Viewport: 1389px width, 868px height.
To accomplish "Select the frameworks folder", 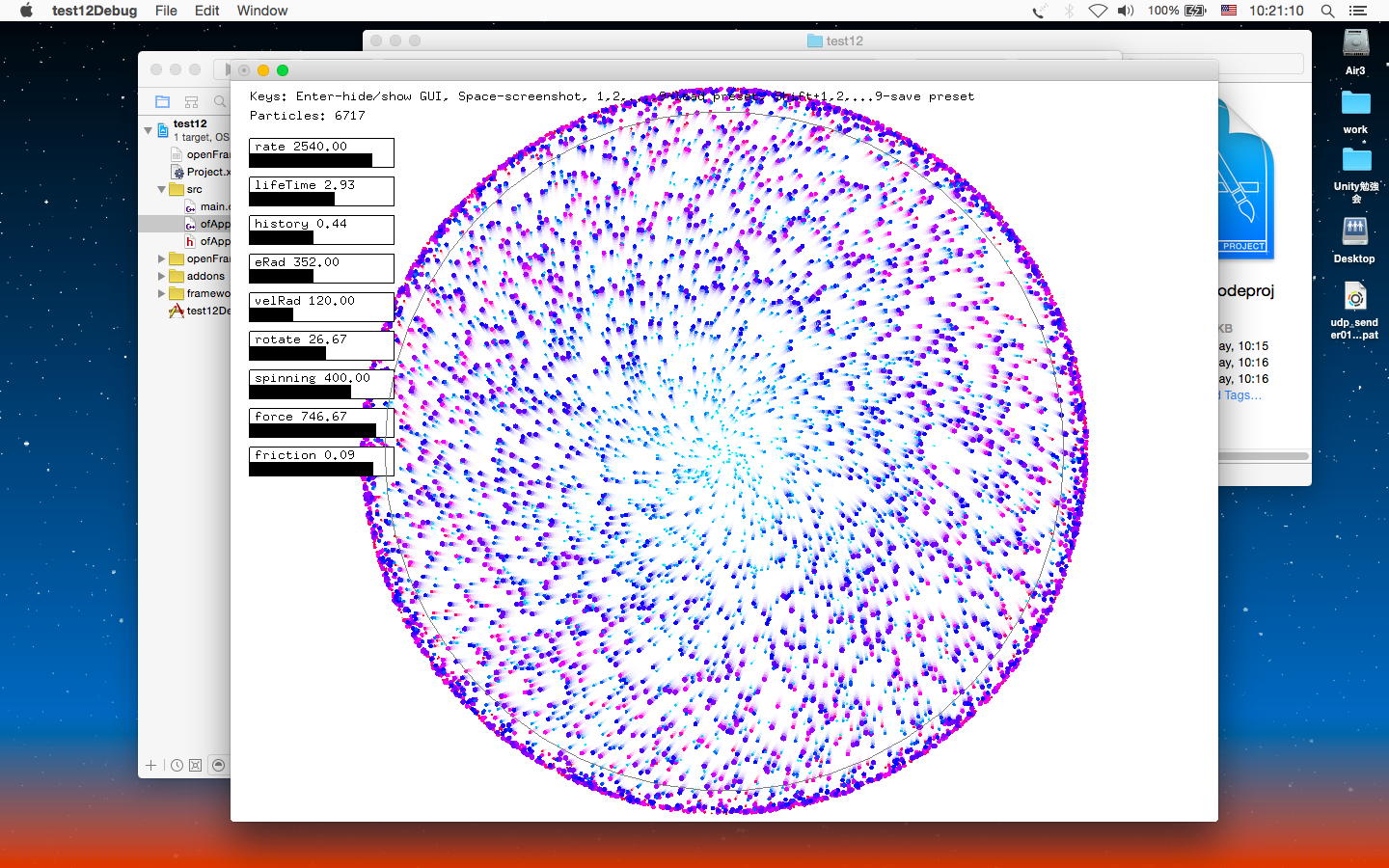I will click(200, 293).
